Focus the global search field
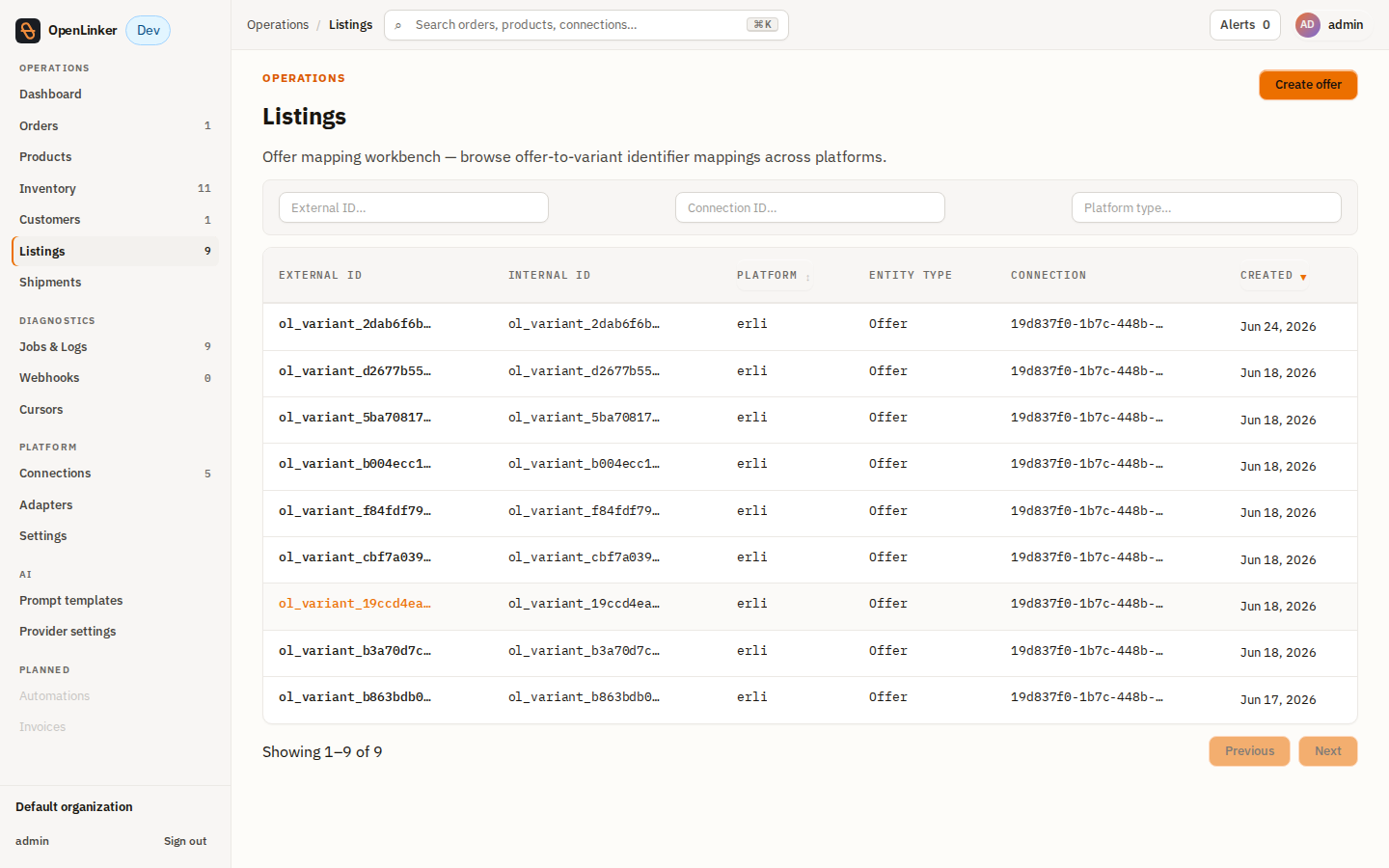This screenshot has width=1389, height=868. 586,25
